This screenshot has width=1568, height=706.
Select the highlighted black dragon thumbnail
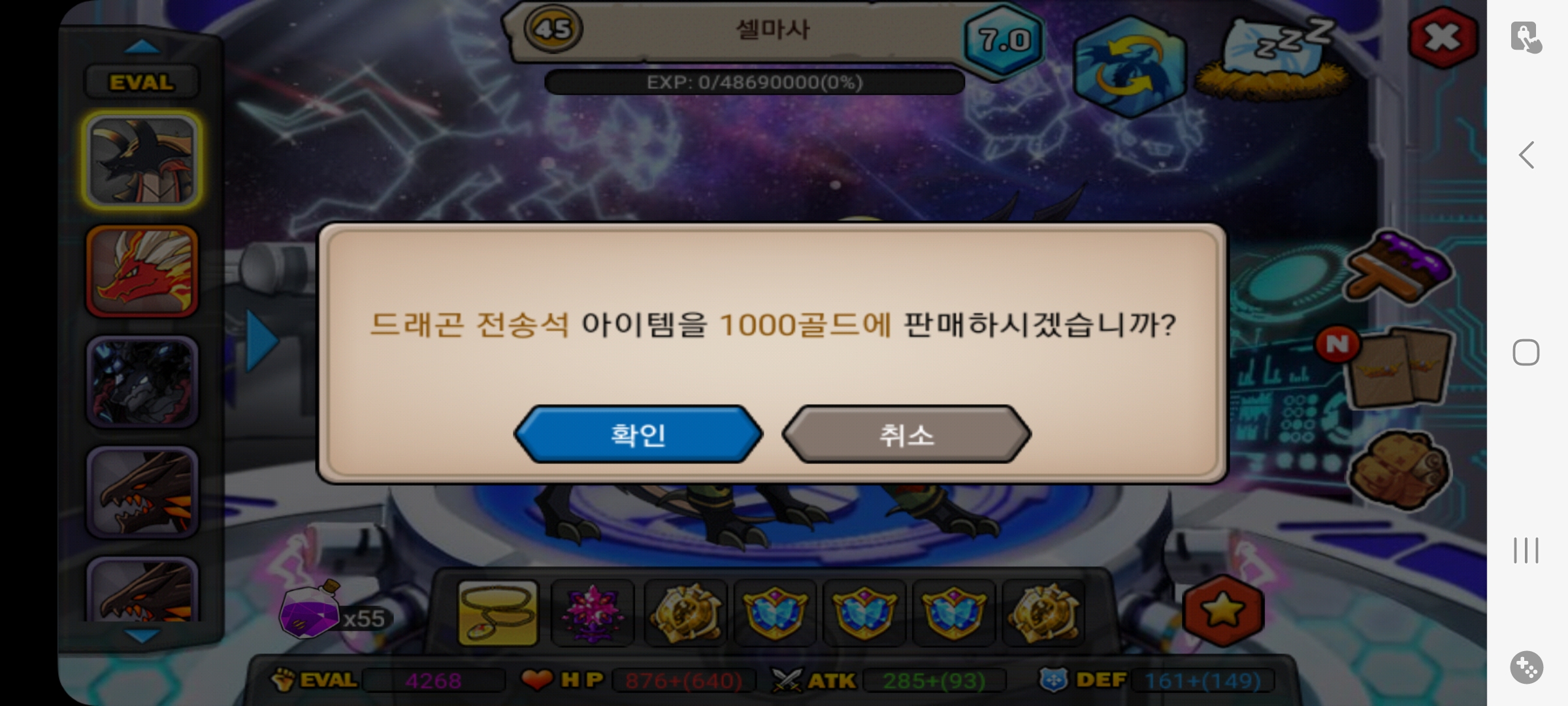(142, 160)
